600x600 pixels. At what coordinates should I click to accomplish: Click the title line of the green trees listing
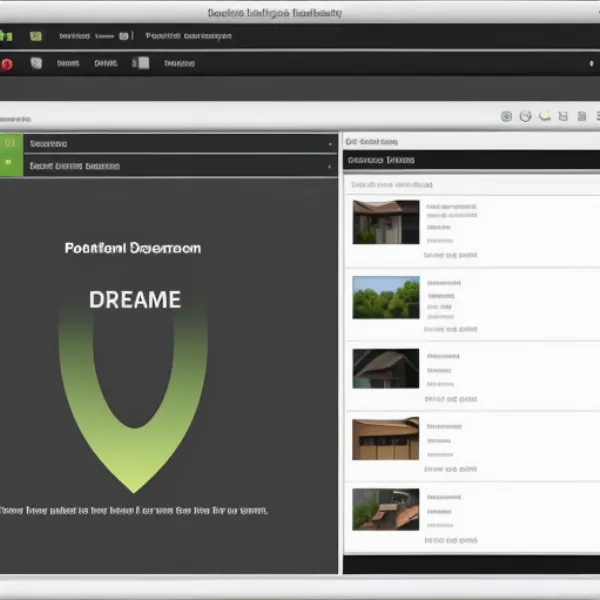click(x=444, y=283)
